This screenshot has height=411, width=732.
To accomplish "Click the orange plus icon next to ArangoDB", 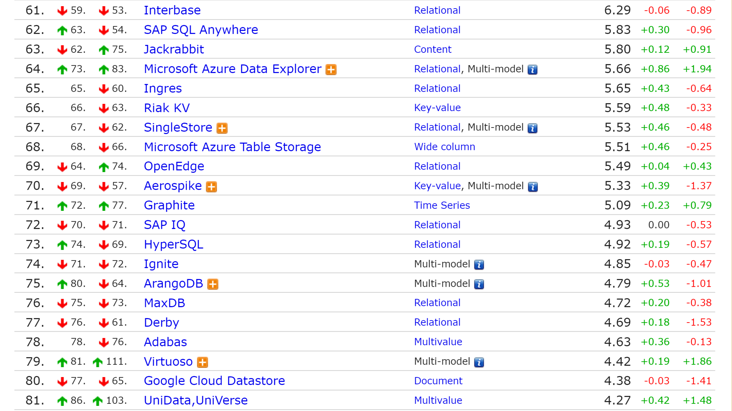I will coord(213,284).
